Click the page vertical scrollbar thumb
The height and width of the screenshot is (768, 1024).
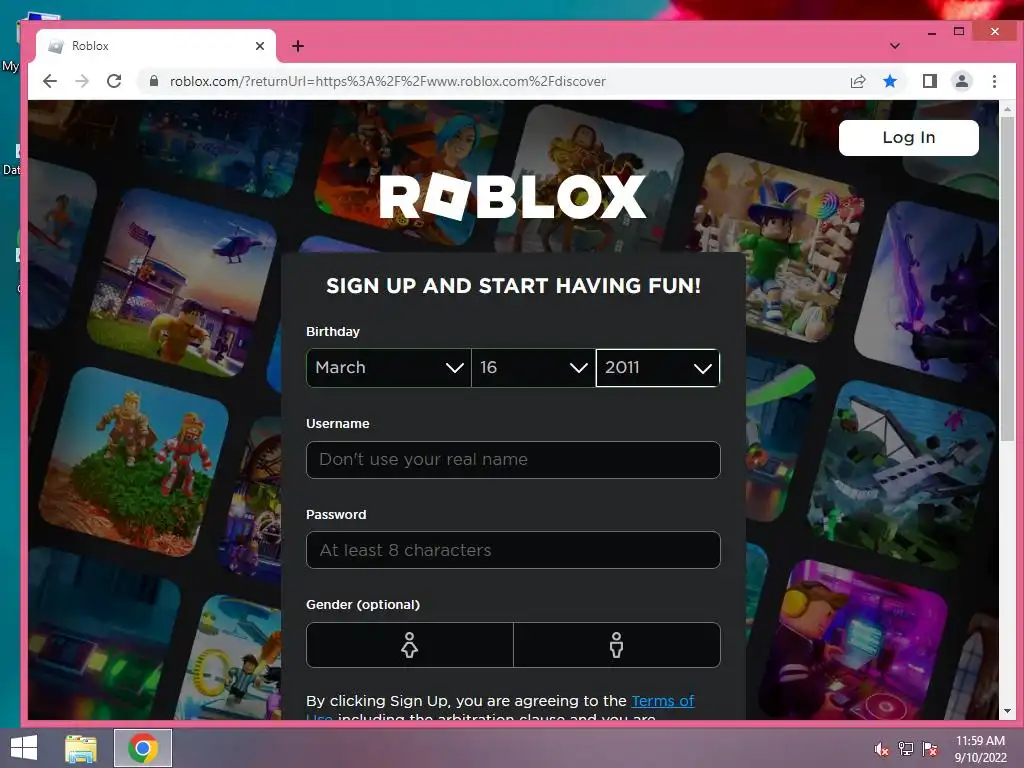pyautogui.click(x=1007, y=278)
